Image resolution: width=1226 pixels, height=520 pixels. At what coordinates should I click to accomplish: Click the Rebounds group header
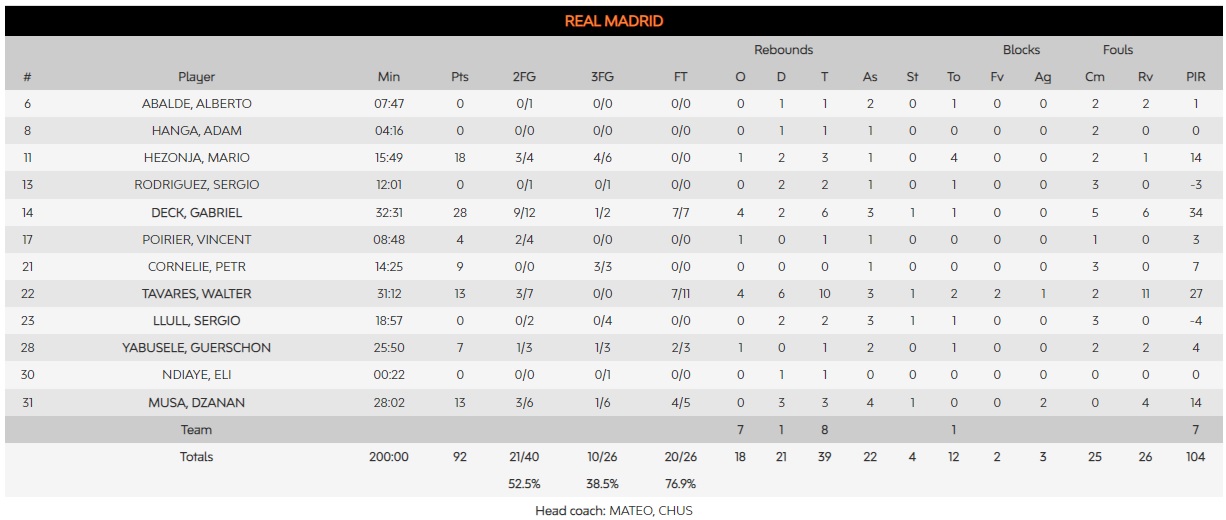click(x=783, y=50)
